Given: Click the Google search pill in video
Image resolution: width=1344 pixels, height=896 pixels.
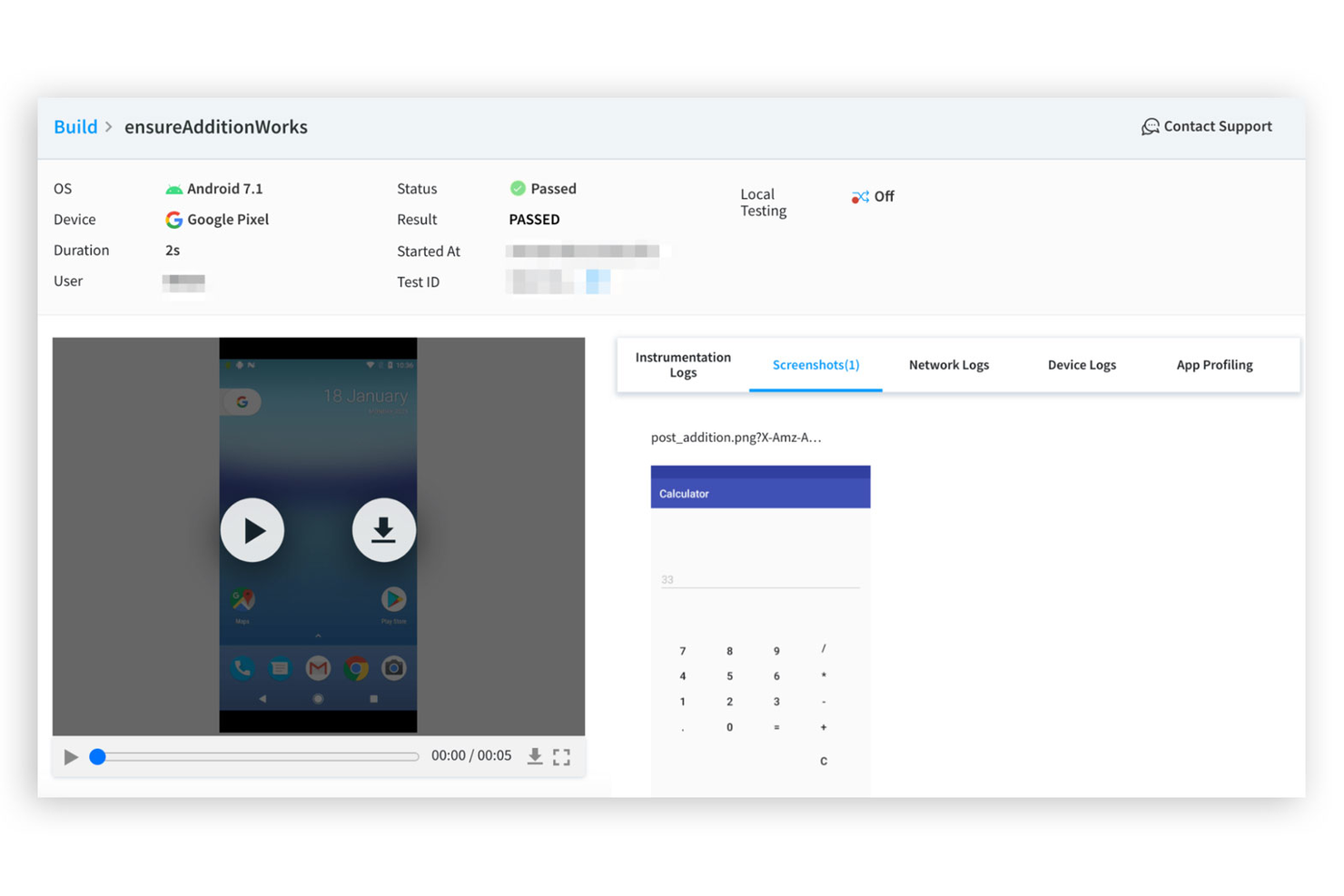Looking at the screenshot, I should coord(242,401).
